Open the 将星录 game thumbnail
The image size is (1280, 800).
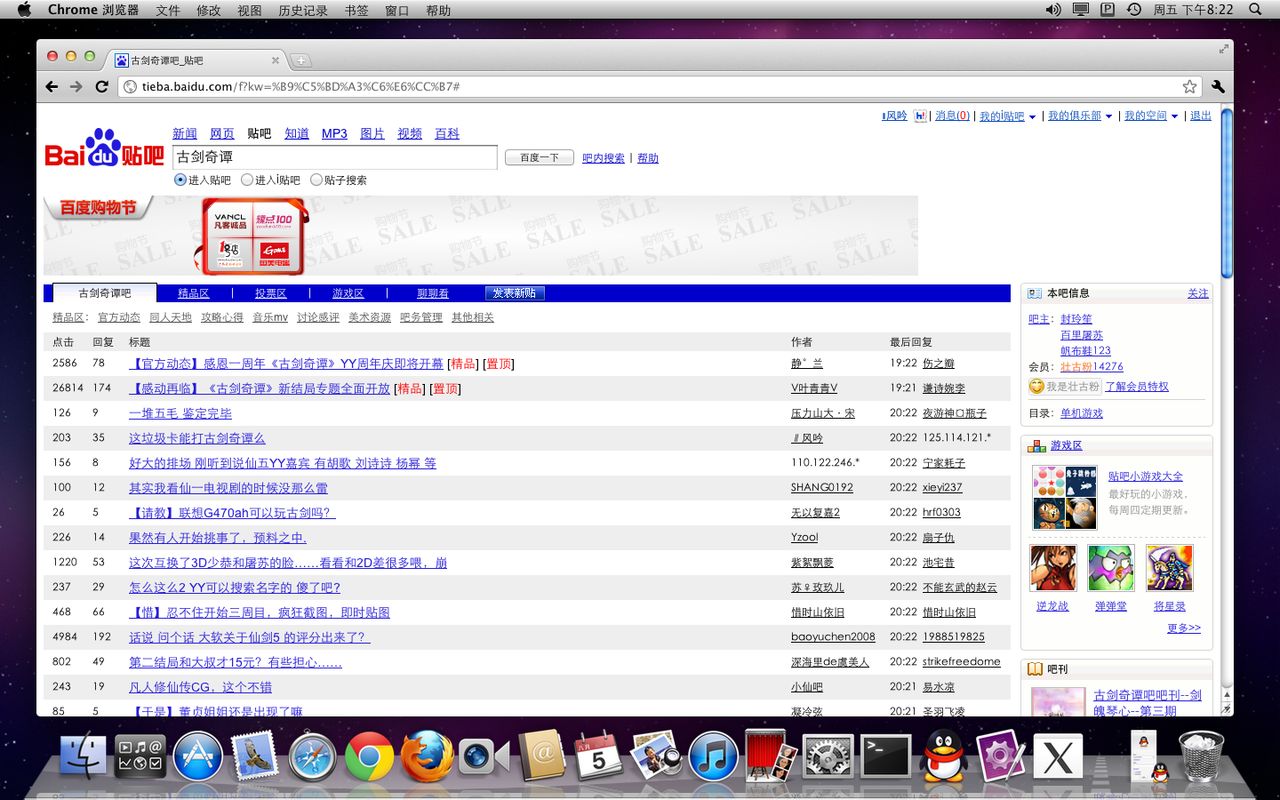click(x=1170, y=568)
